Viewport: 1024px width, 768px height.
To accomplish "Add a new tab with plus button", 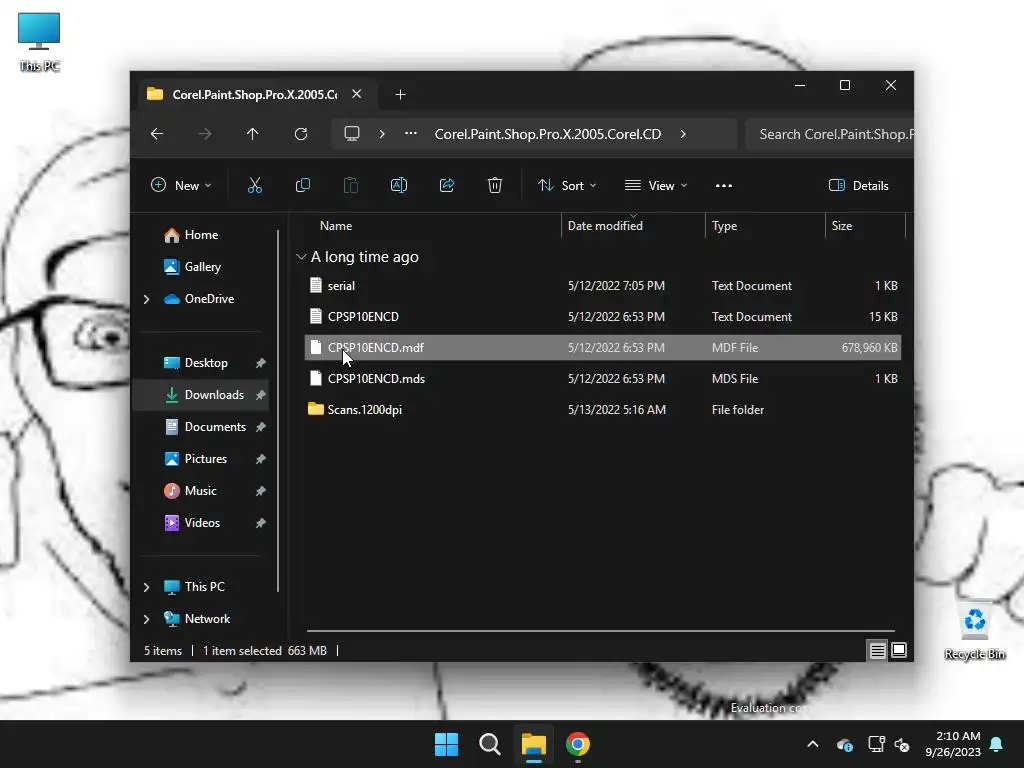I will [400, 95].
